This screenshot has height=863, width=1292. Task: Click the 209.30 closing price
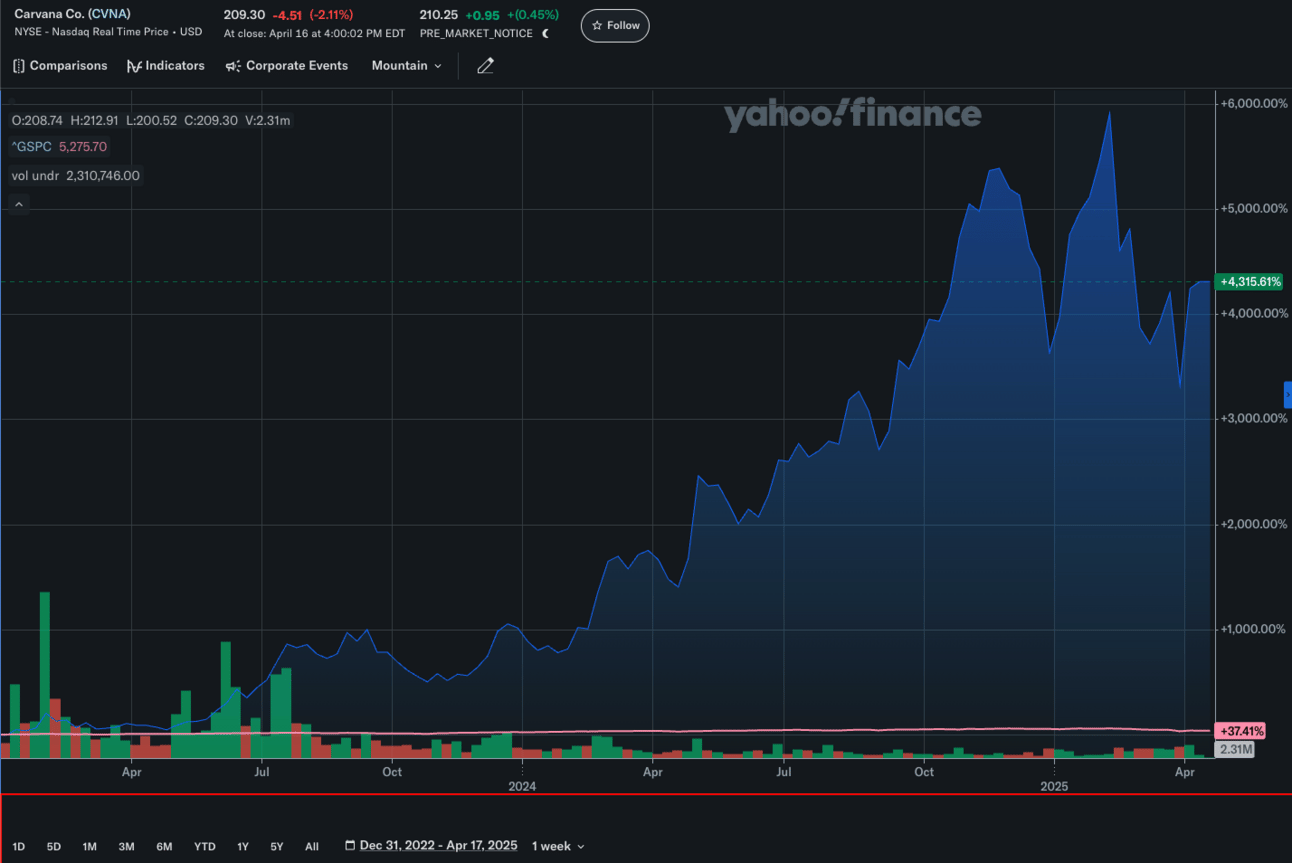tap(245, 15)
